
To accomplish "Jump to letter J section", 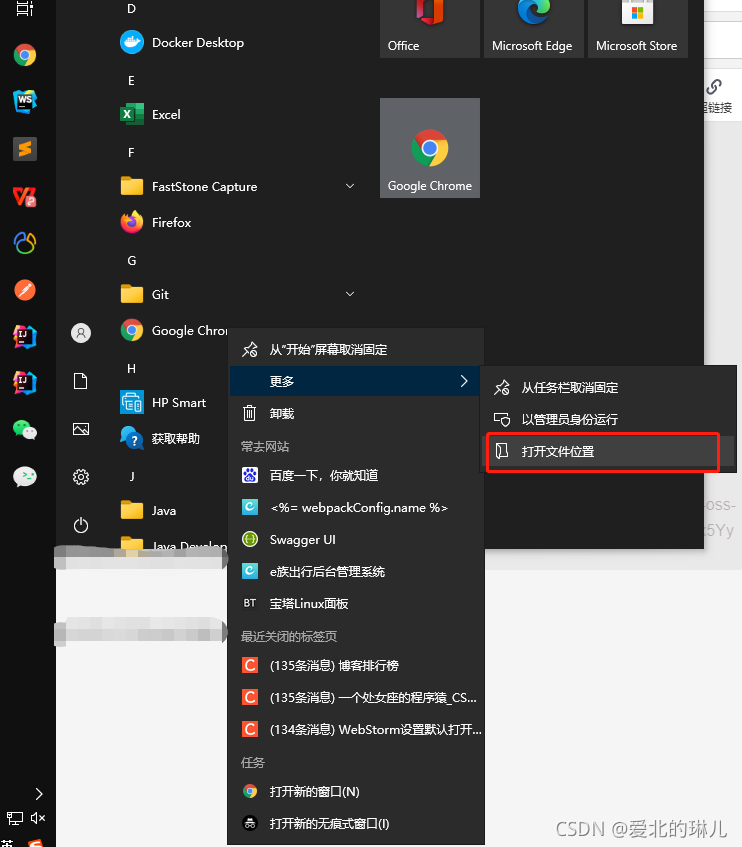I will click(131, 476).
